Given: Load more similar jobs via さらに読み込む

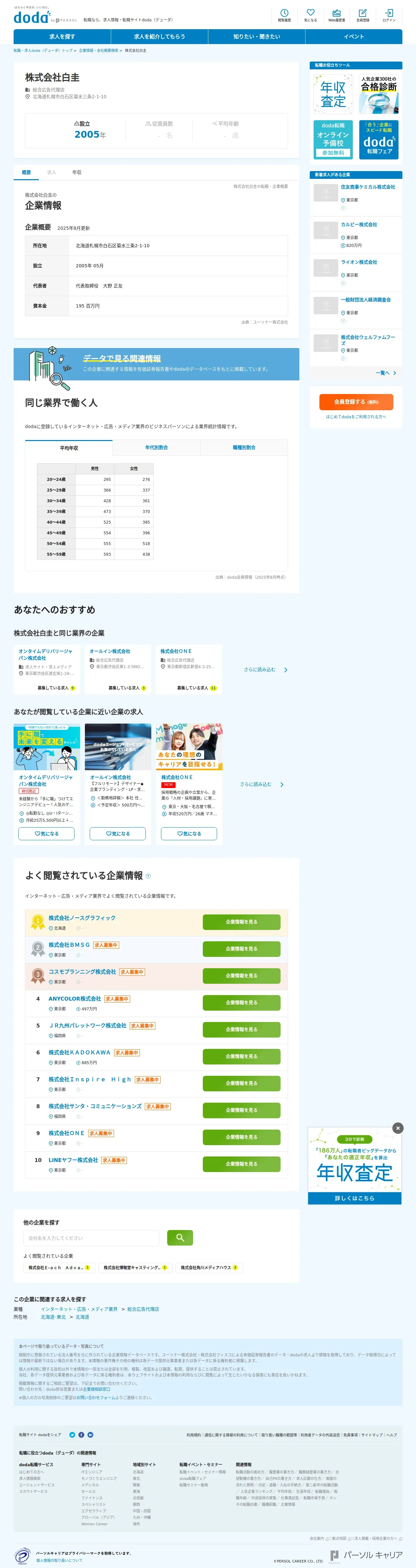Looking at the screenshot, I should tap(262, 784).
